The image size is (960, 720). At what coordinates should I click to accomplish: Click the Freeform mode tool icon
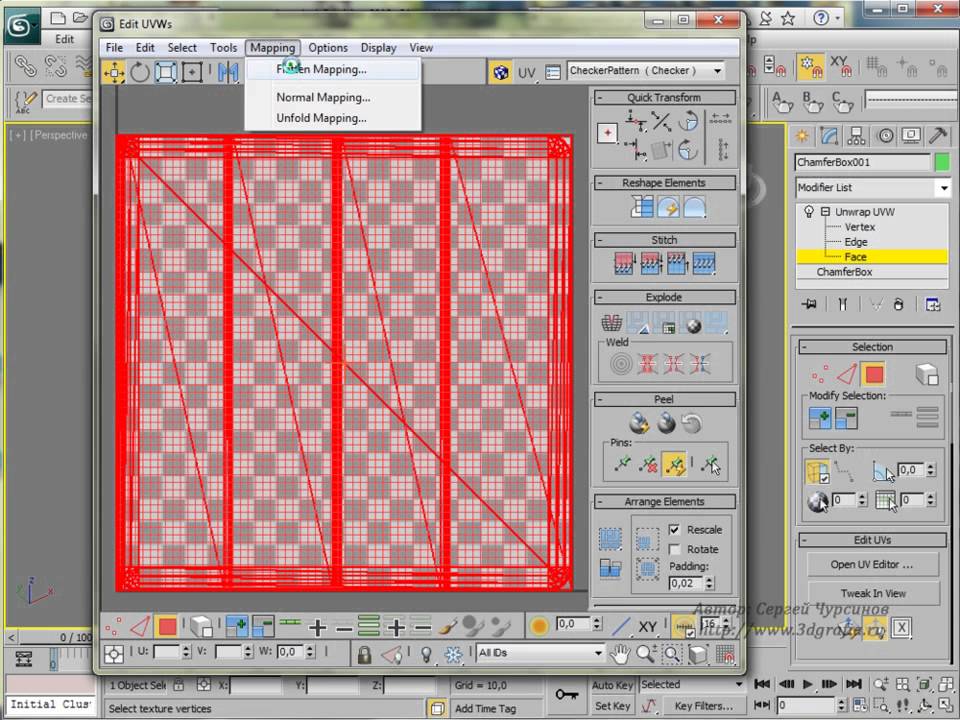(192, 72)
